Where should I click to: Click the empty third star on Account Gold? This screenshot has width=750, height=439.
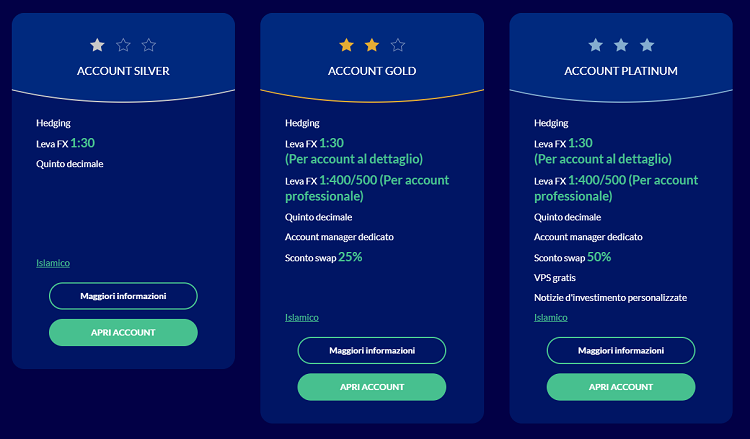pos(397,45)
